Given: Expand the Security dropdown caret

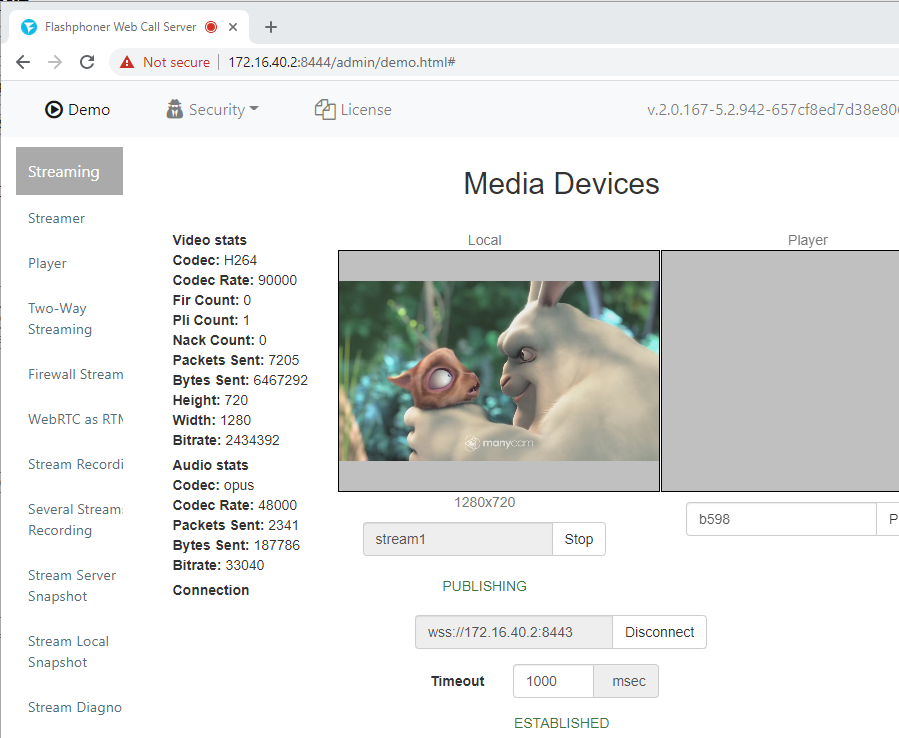Looking at the screenshot, I should (254, 108).
